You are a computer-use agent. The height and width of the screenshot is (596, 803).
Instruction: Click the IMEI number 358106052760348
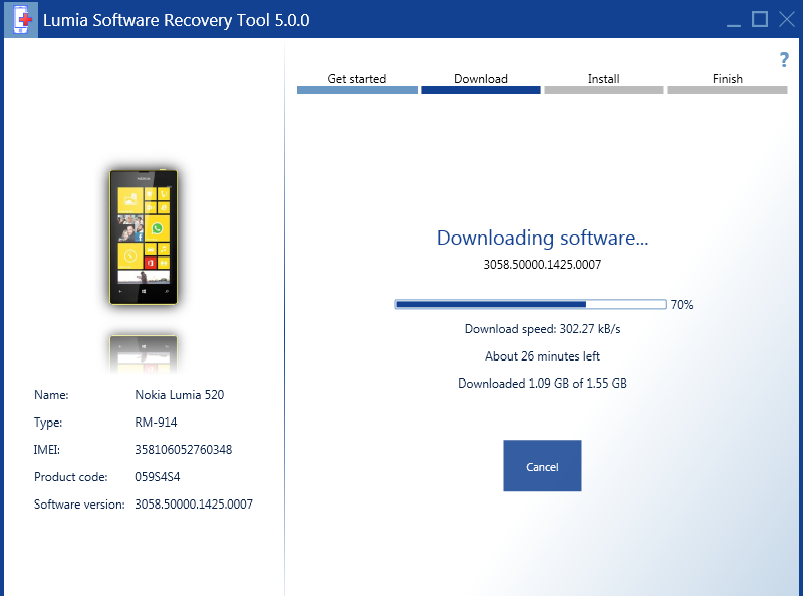[x=184, y=450]
